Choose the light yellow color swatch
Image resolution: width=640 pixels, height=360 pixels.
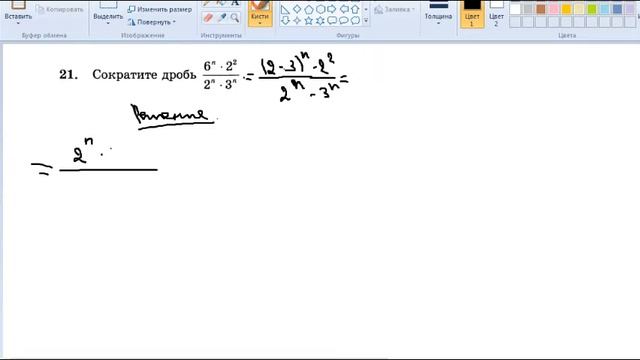click(x=579, y=9)
